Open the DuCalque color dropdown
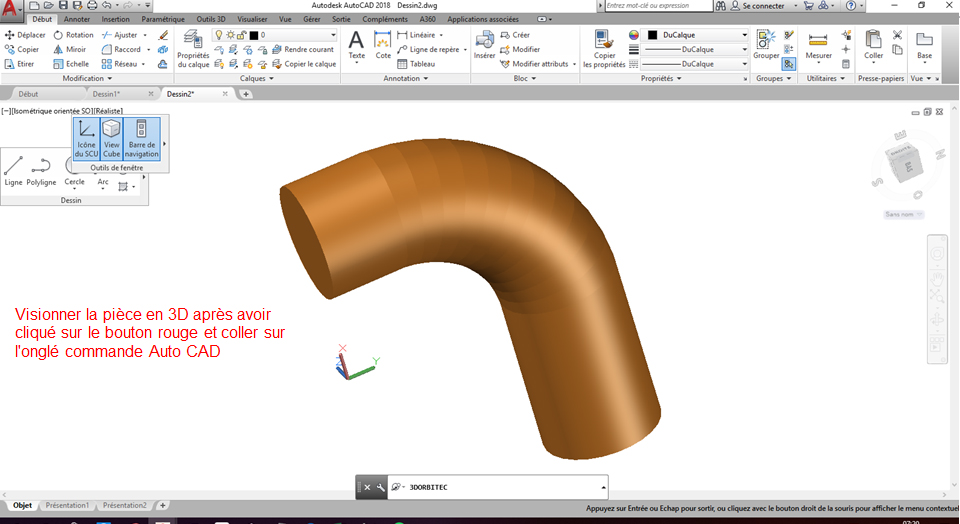 tap(700, 35)
